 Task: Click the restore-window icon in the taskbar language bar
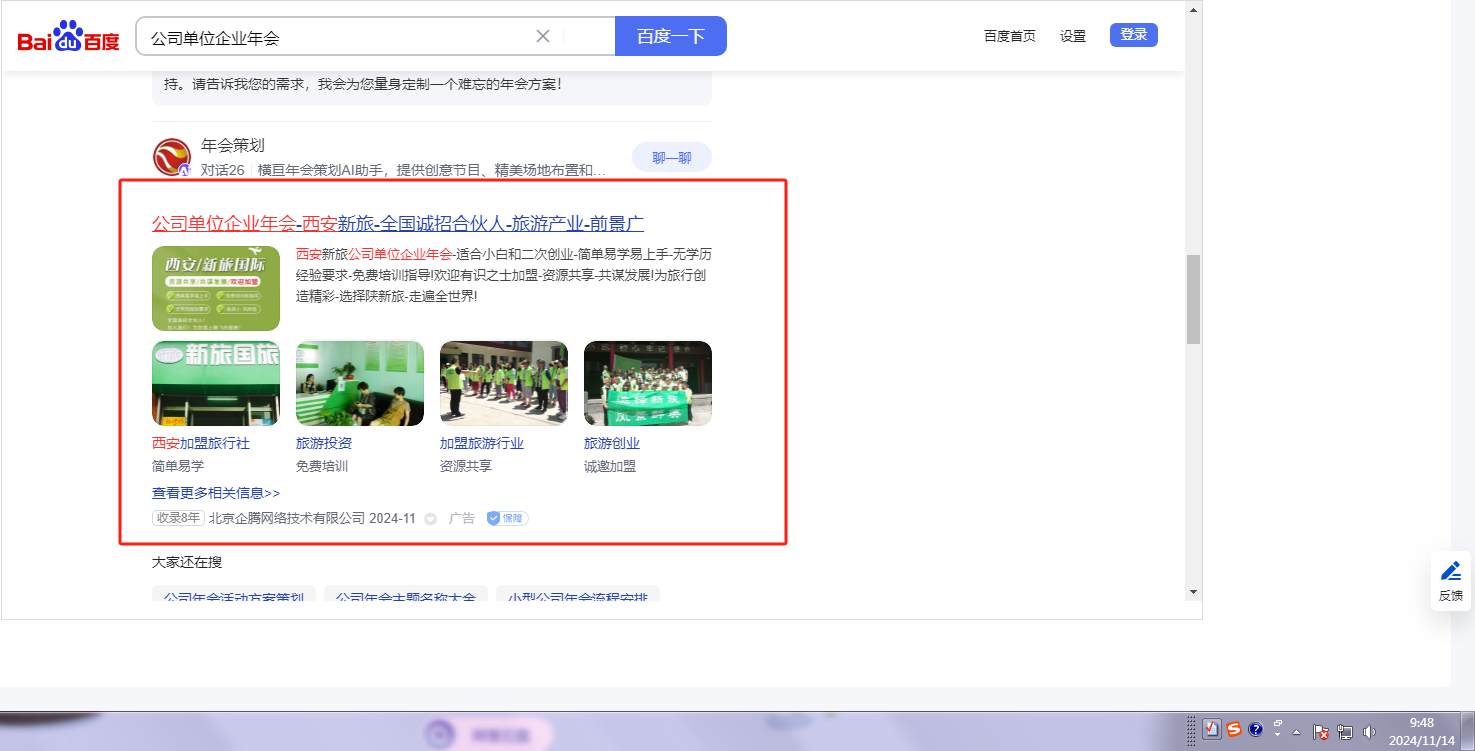pyautogui.click(x=1278, y=723)
